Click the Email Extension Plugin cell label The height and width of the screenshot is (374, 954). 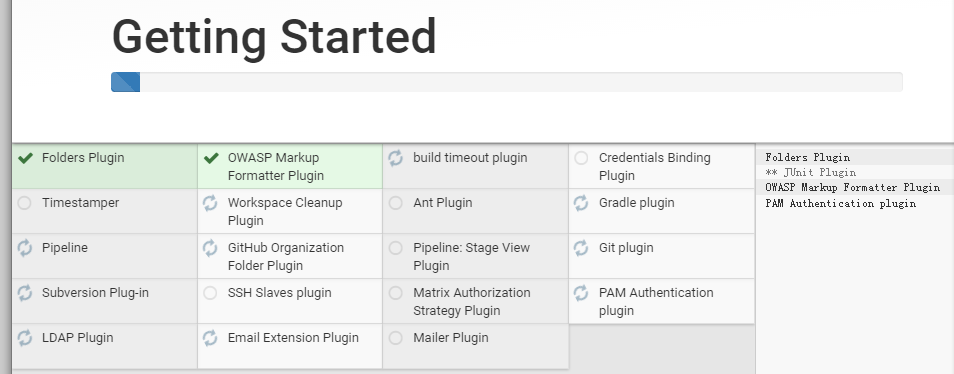coord(293,338)
